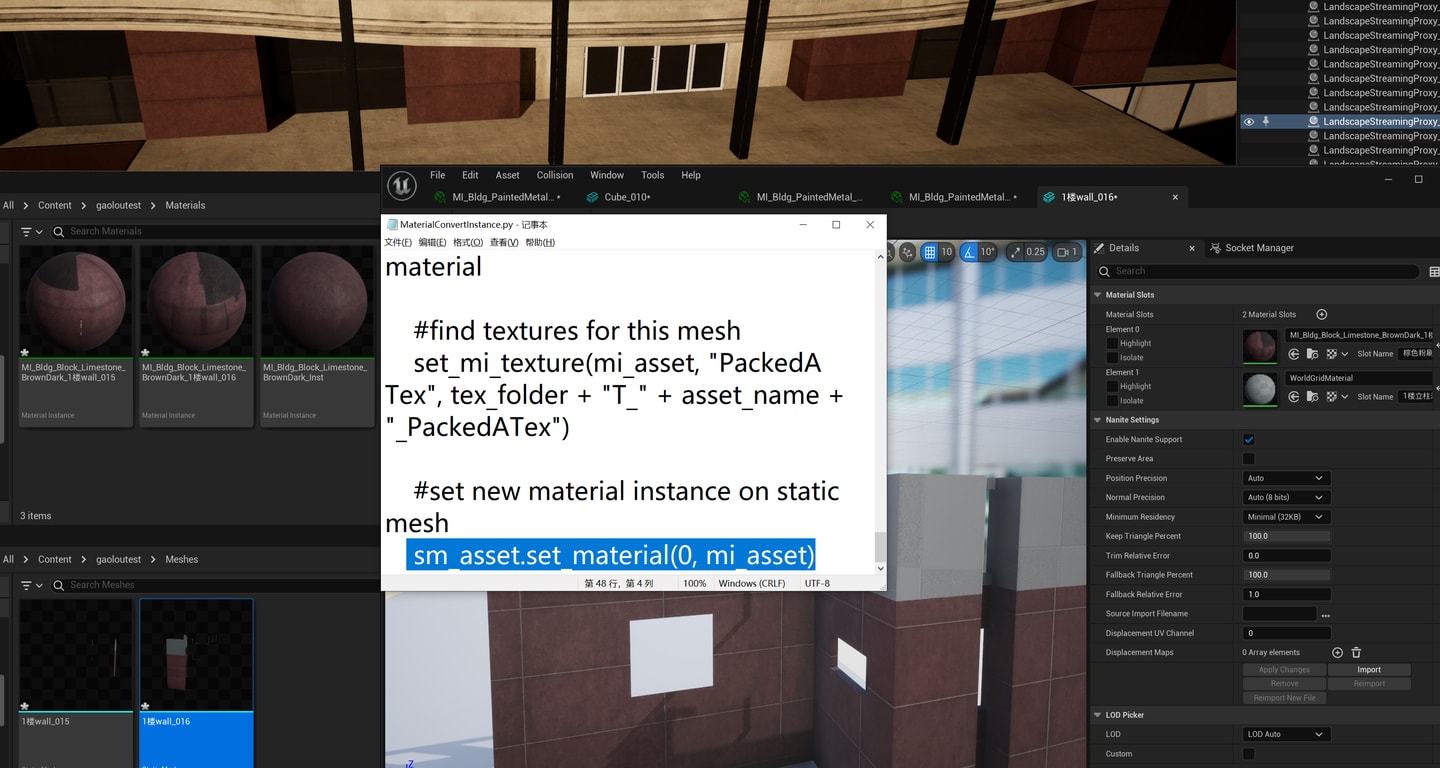This screenshot has height=768, width=1440.
Task: Check Isolate for Element 1
Action: point(1112,400)
